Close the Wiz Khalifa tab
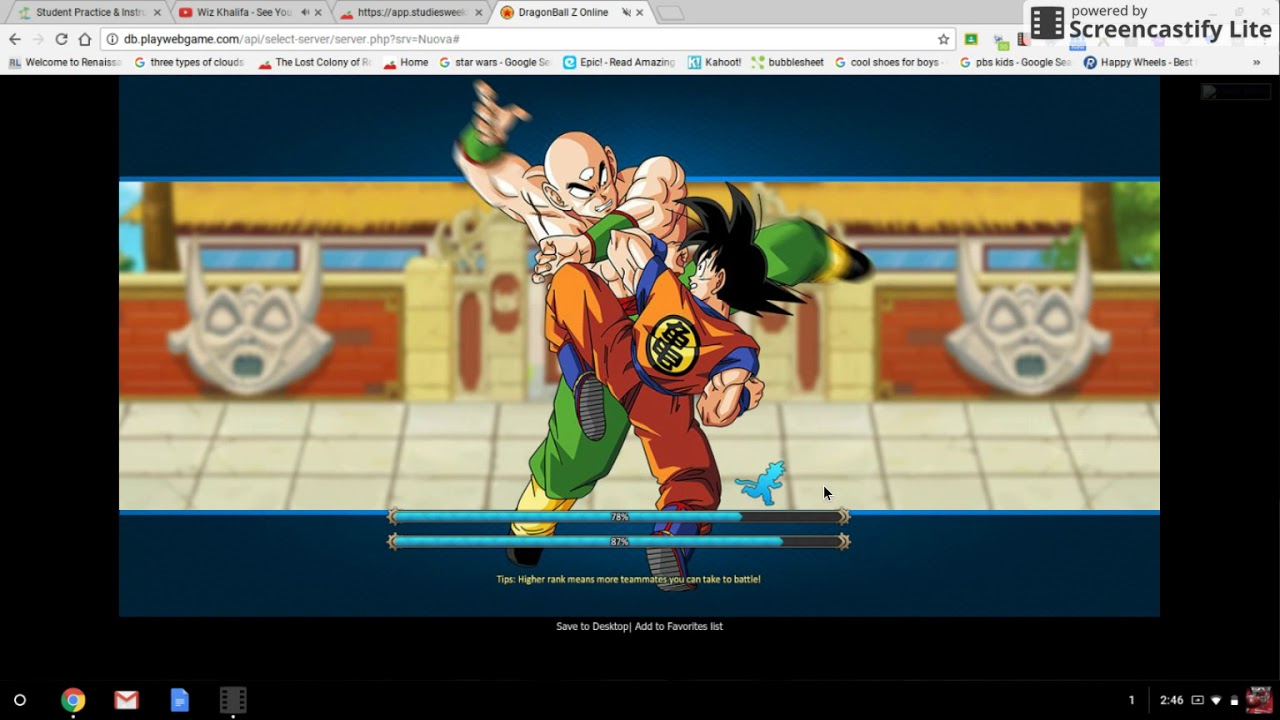The height and width of the screenshot is (720, 1280). coord(318,12)
